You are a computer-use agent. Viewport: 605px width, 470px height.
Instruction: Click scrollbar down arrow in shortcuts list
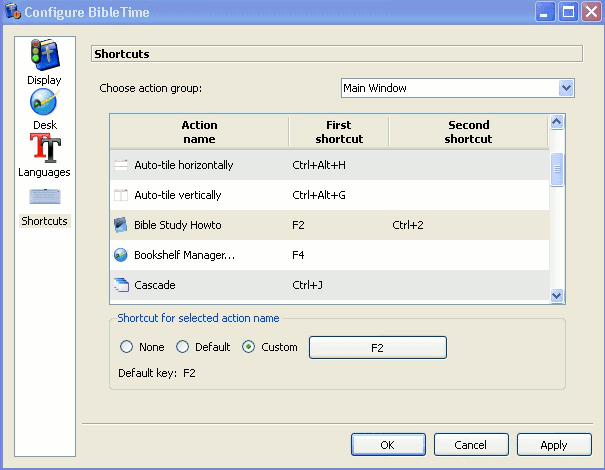(x=557, y=295)
